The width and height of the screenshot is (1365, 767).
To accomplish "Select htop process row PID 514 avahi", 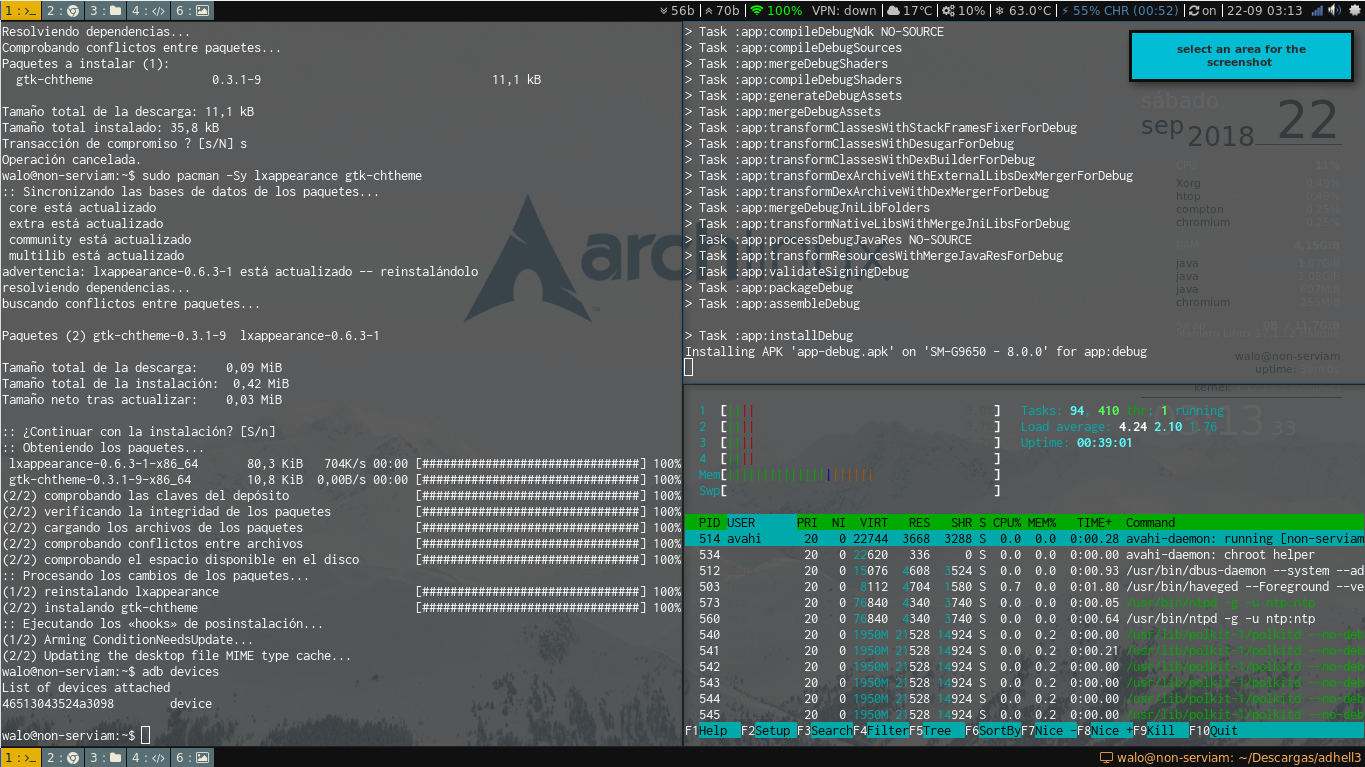I will coord(1024,539).
